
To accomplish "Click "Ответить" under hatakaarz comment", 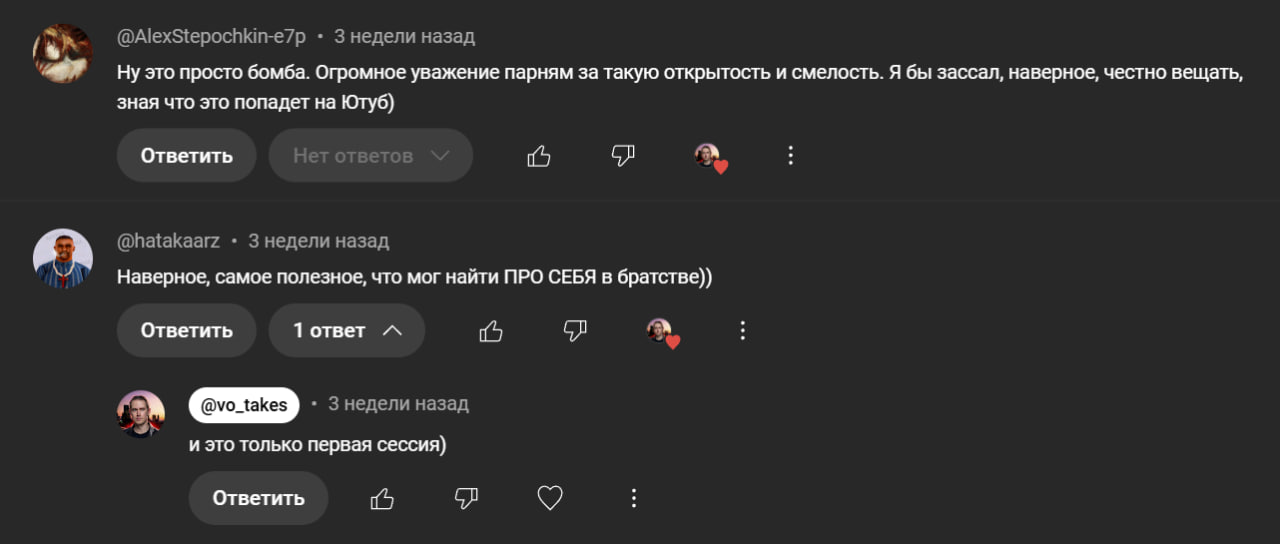I will (x=186, y=331).
